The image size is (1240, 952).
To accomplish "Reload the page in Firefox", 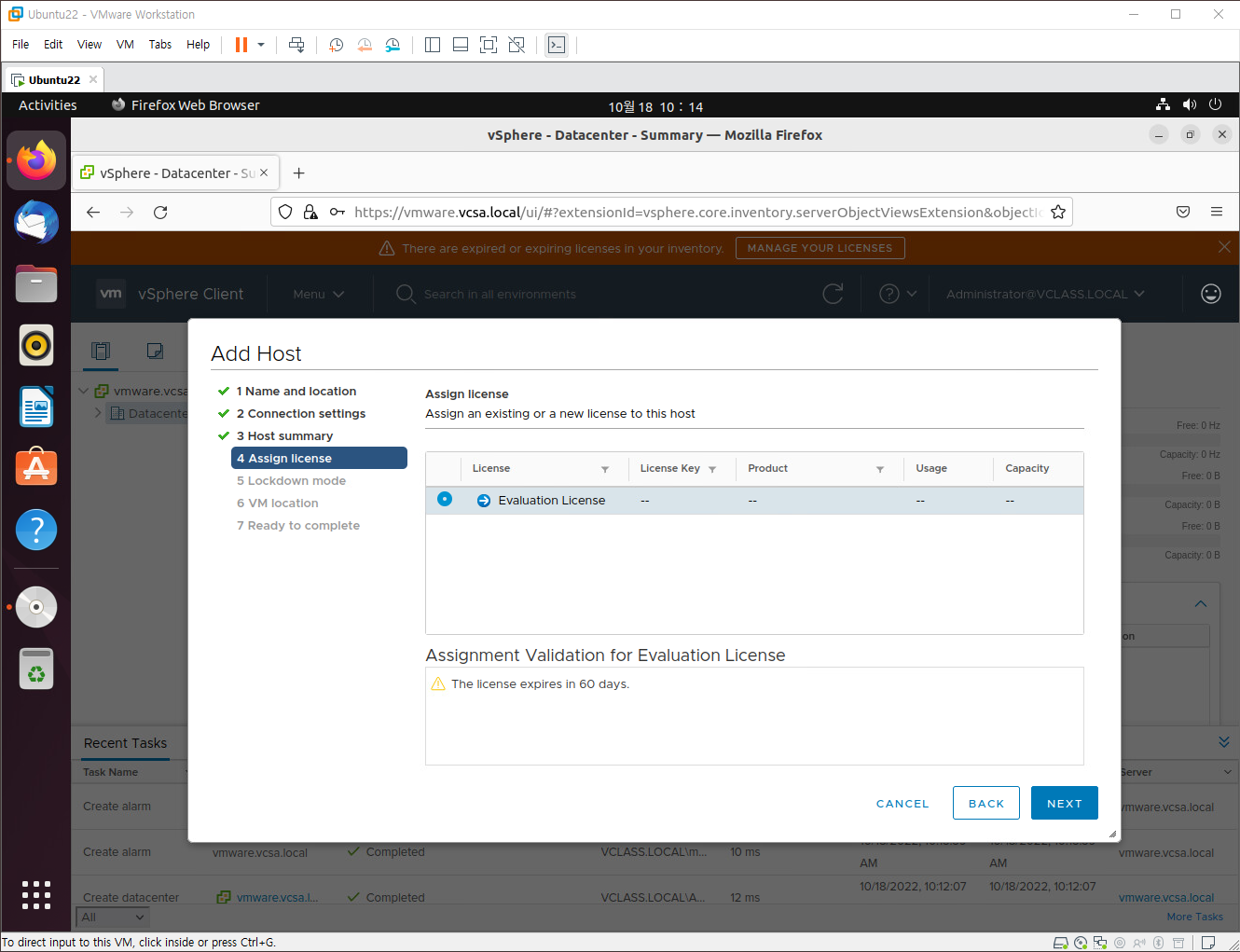I will pyautogui.click(x=160, y=212).
